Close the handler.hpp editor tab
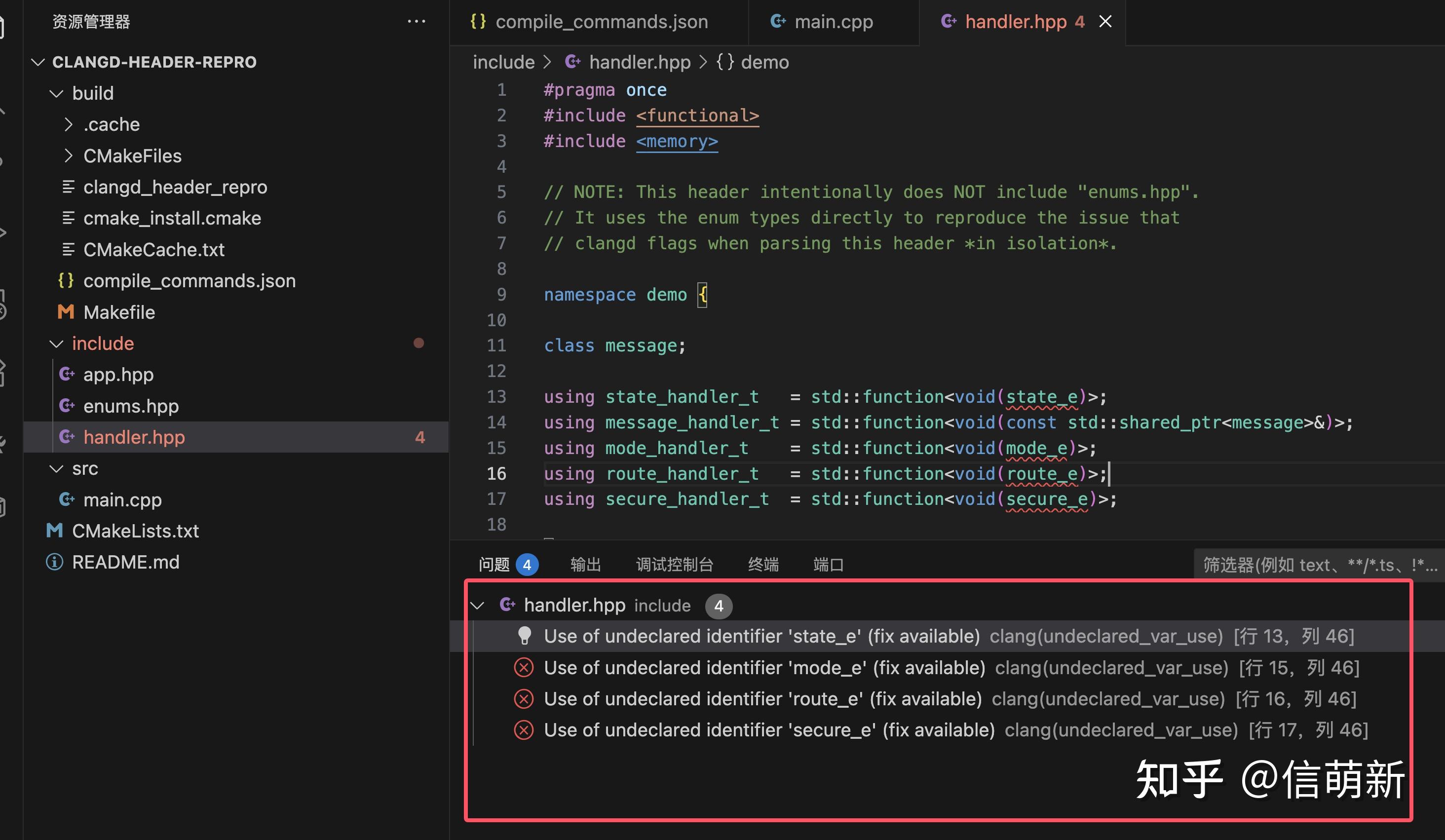The height and width of the screenshot is (840, 1445). 1105,22
